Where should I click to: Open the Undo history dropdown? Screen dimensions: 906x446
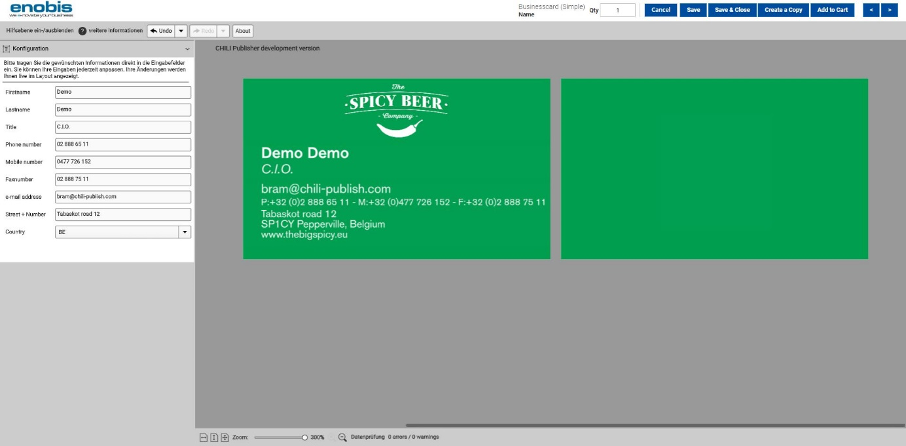[x=181, y=31]
